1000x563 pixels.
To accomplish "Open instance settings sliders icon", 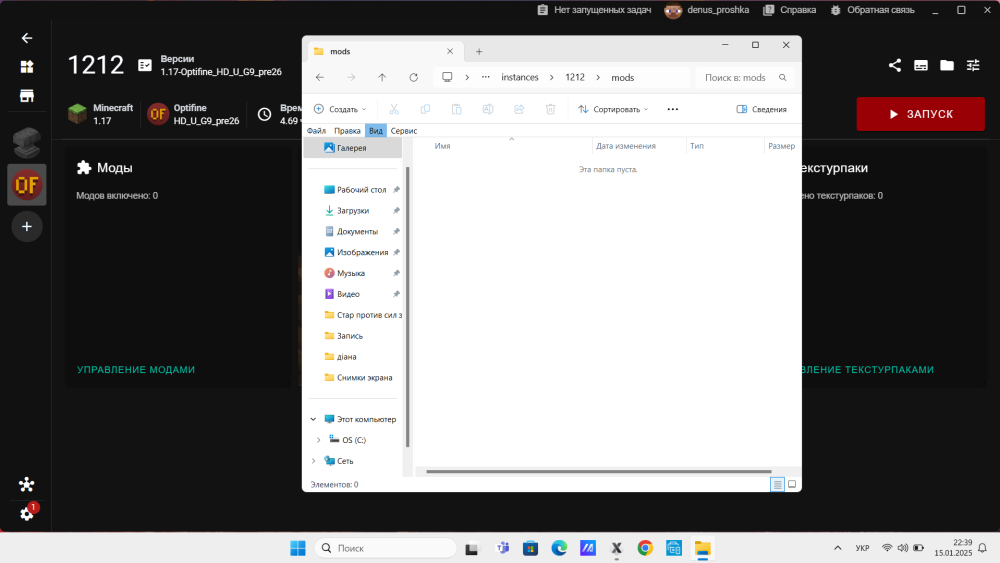I will point(973,65).
